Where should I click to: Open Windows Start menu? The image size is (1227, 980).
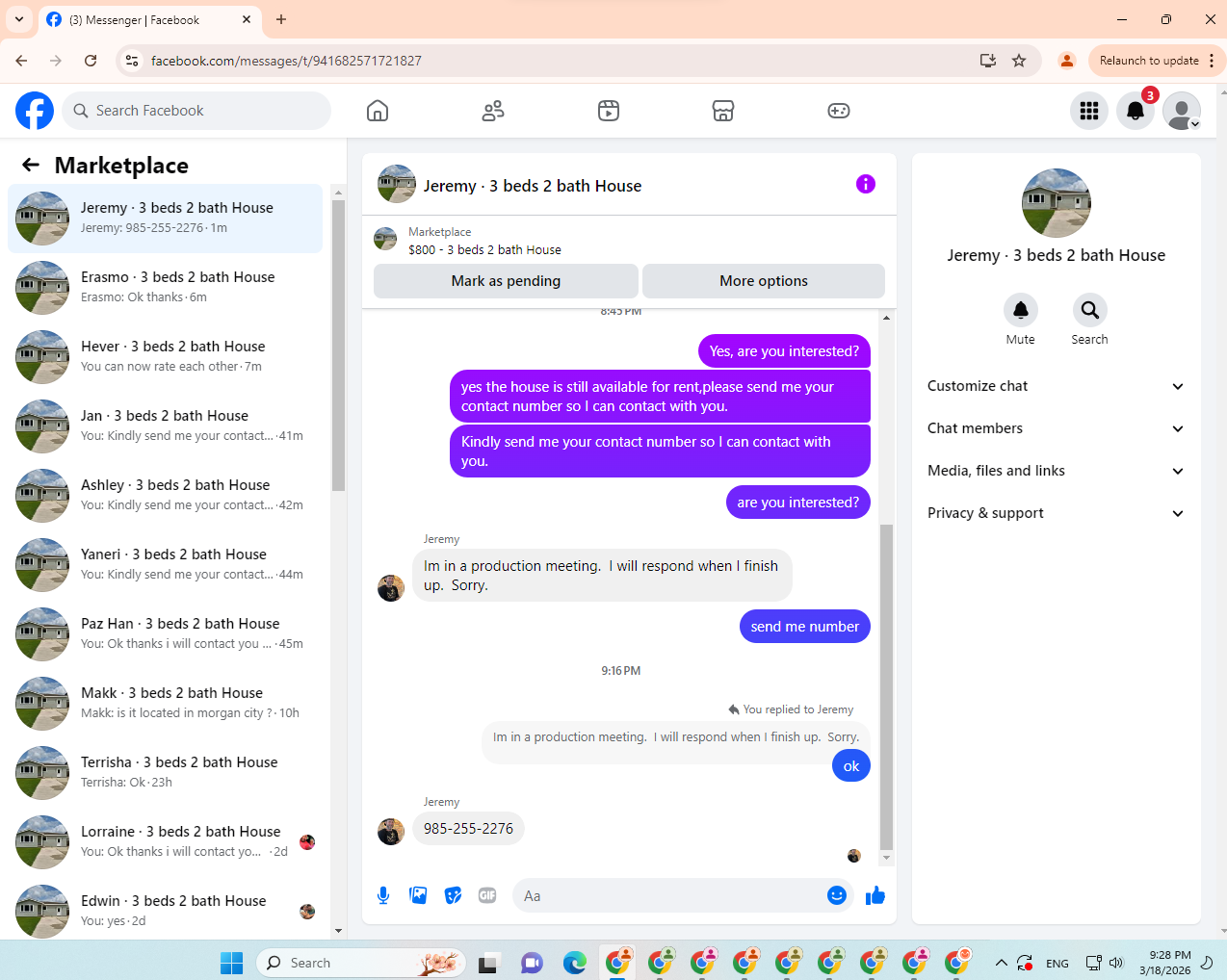pos(232,963)
